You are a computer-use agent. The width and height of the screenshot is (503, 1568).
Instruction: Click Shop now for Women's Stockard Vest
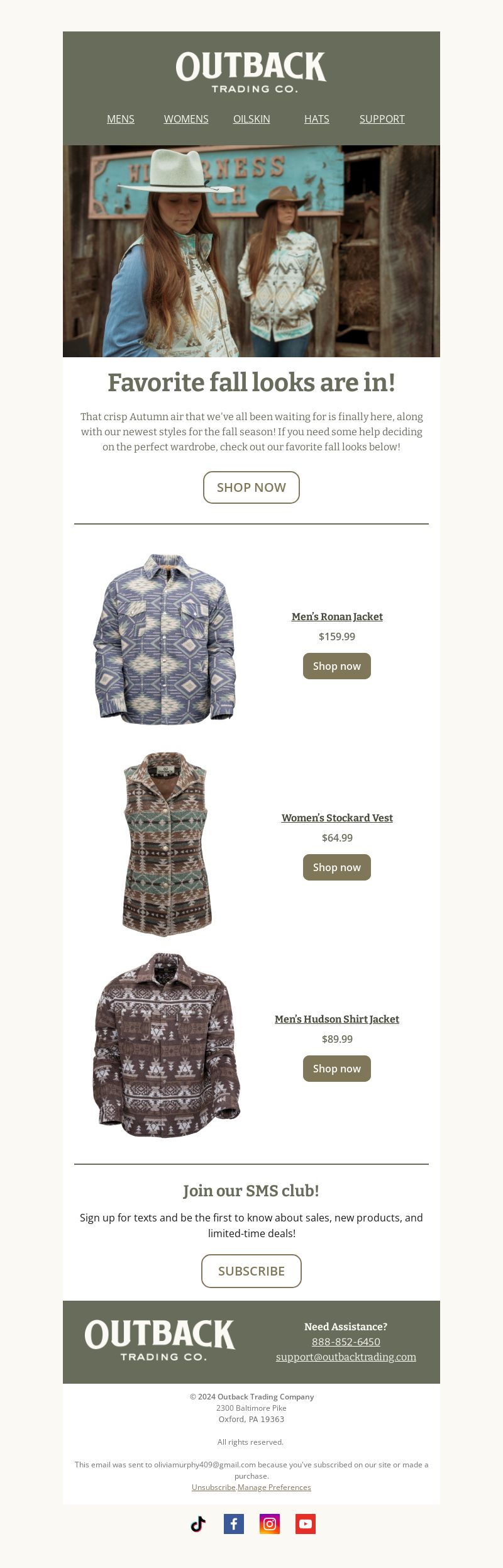point(337,867)
